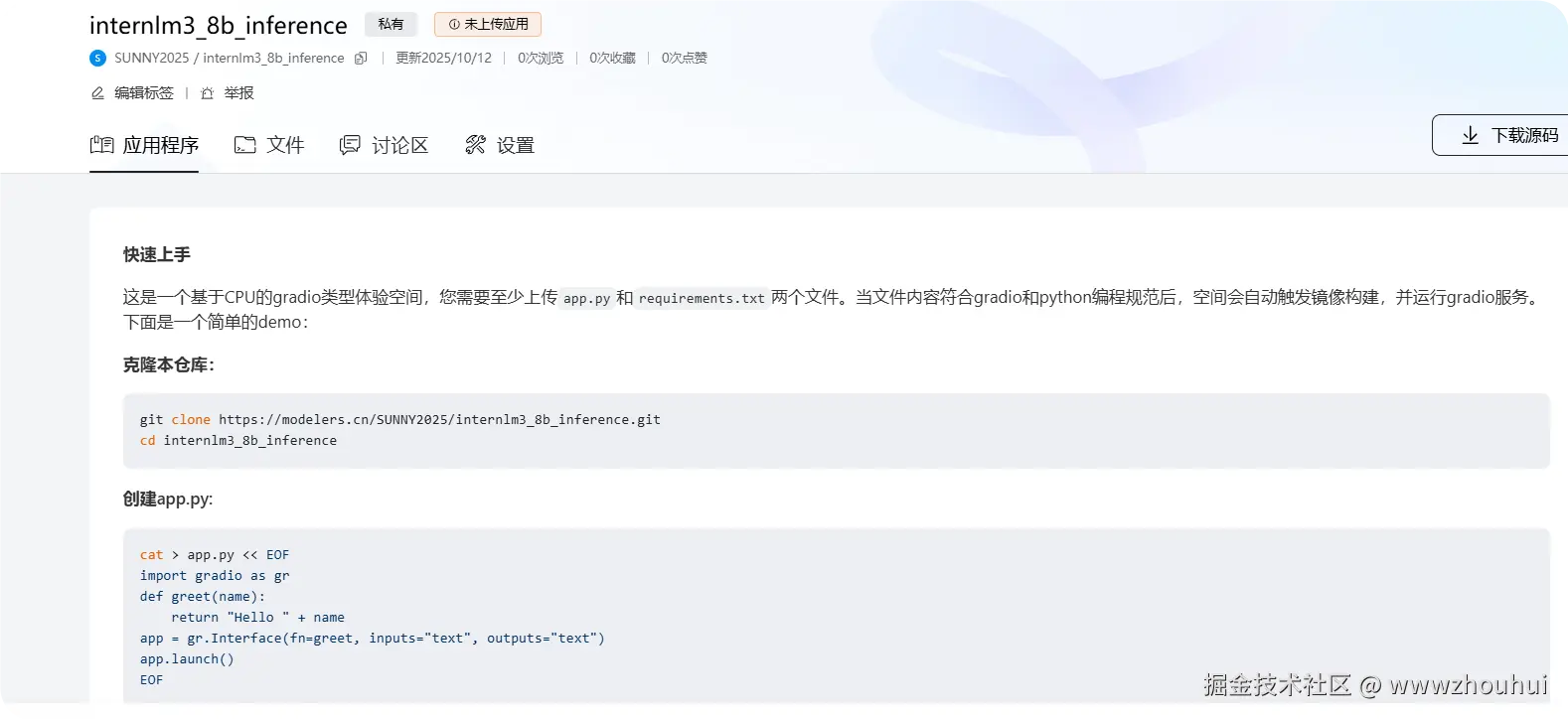Click the 快速上手 heading
The width and height of the screenshot is (1568, 719).
tap(157, 255)
